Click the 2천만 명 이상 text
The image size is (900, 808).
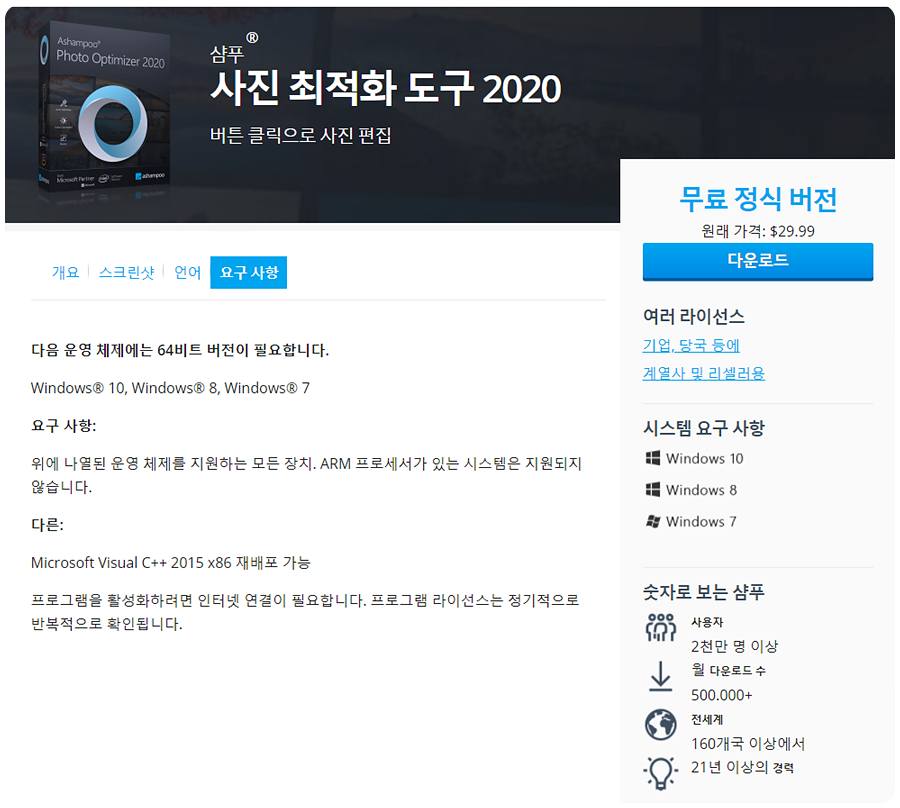tap(734, 646)
